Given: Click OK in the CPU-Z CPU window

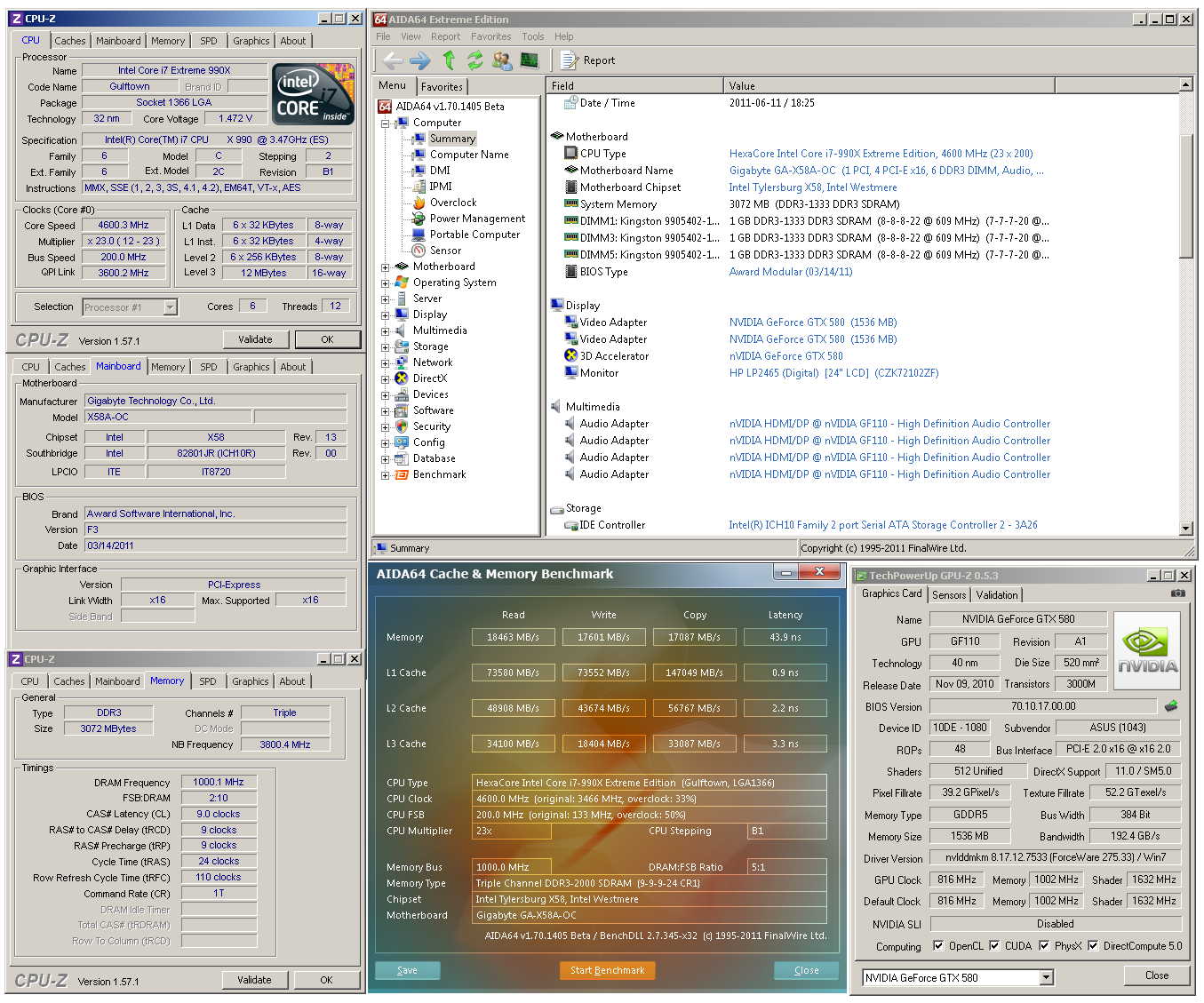Looking at the screenshot, I should coord(327,339).
